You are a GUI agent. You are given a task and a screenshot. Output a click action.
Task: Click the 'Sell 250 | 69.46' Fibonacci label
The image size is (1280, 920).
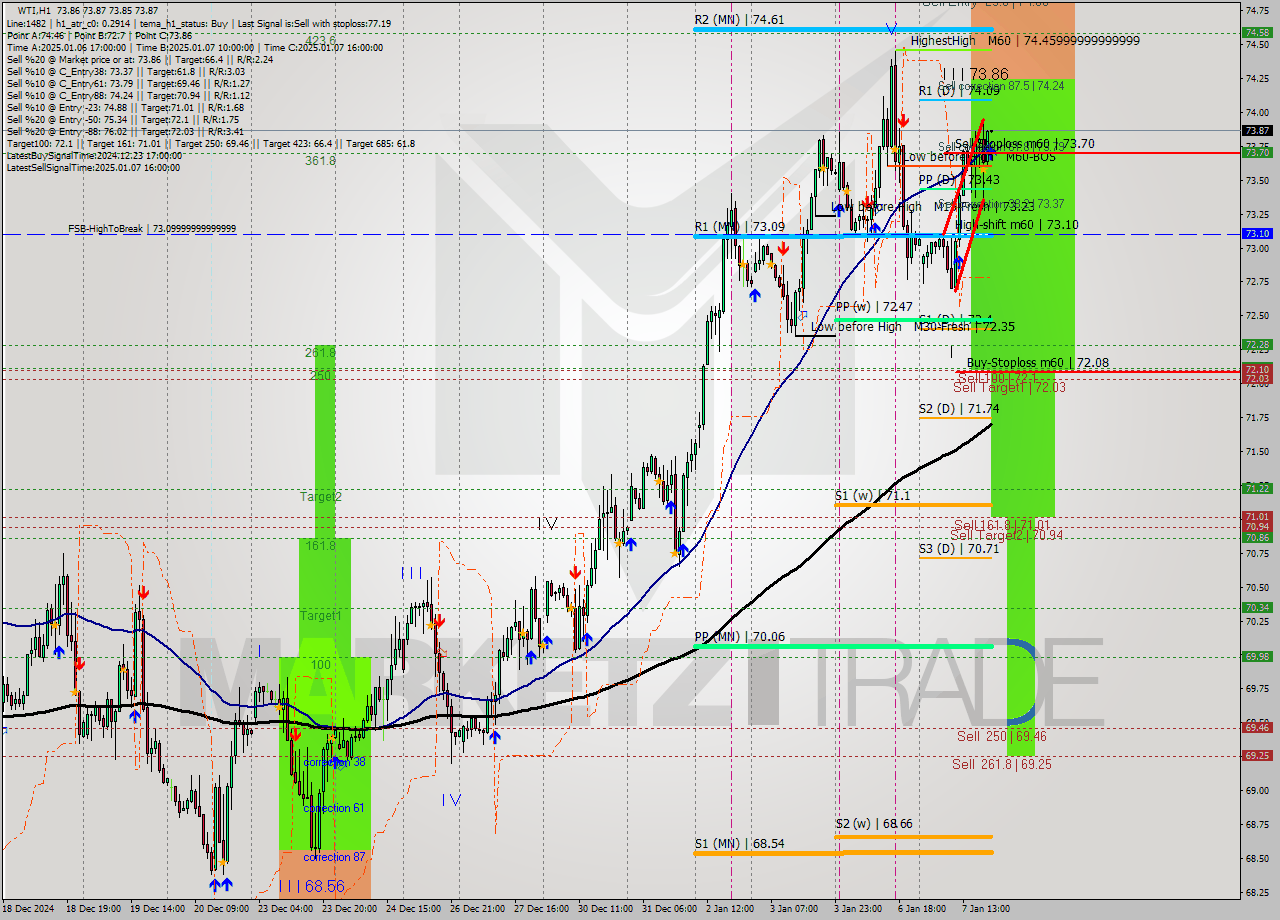click(1002, 736)
